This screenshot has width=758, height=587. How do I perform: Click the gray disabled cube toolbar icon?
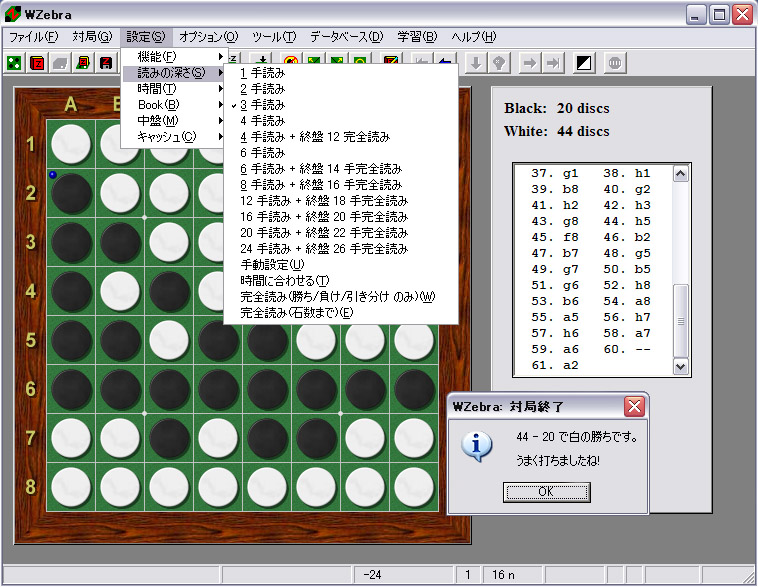pos(60,63)
